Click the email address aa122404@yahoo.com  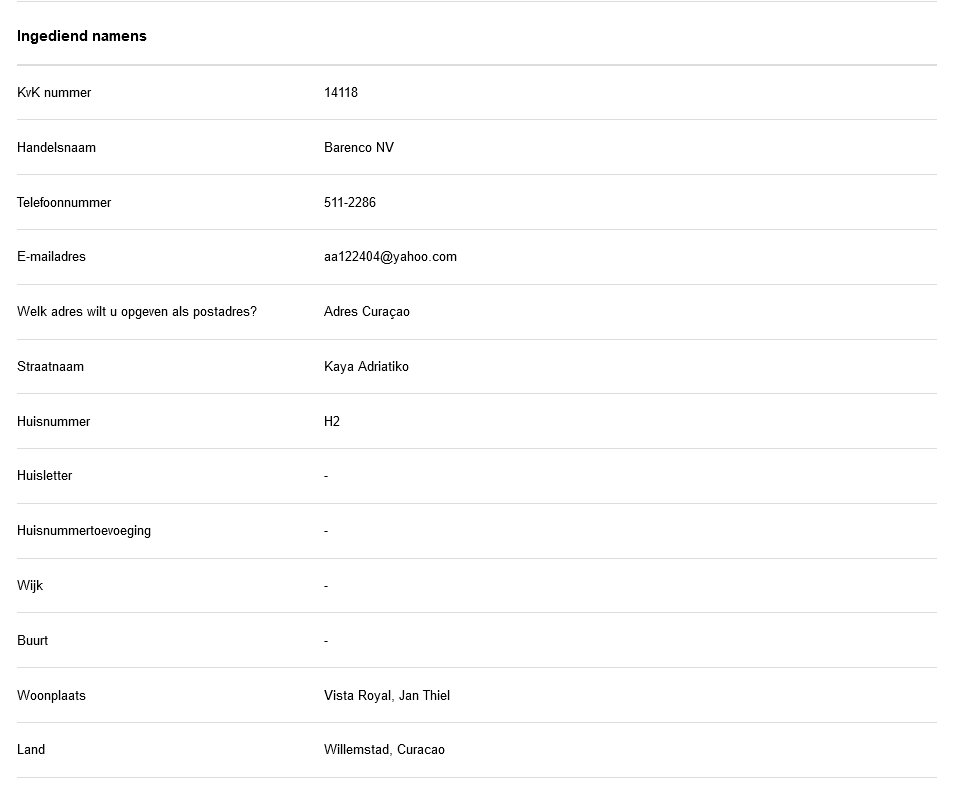(x=390, y=257)
